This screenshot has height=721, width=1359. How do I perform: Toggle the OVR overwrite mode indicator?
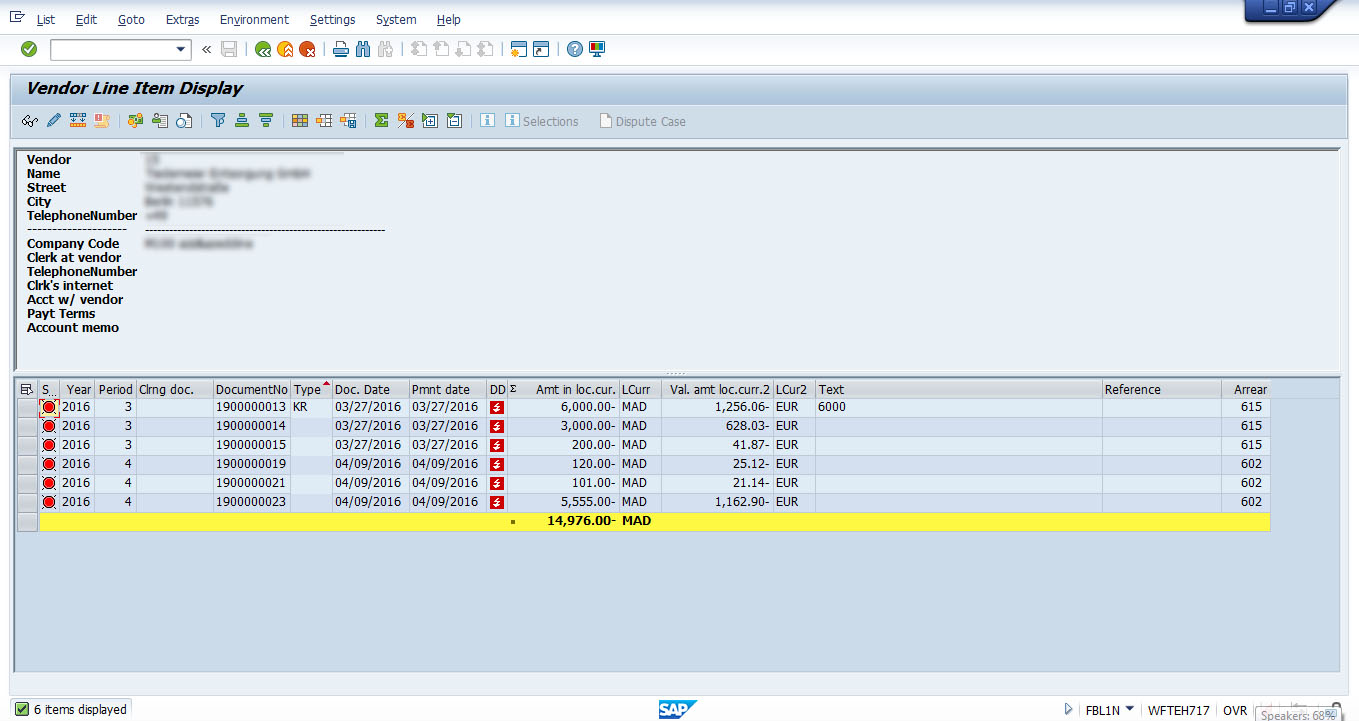(x=1235, y=710)
